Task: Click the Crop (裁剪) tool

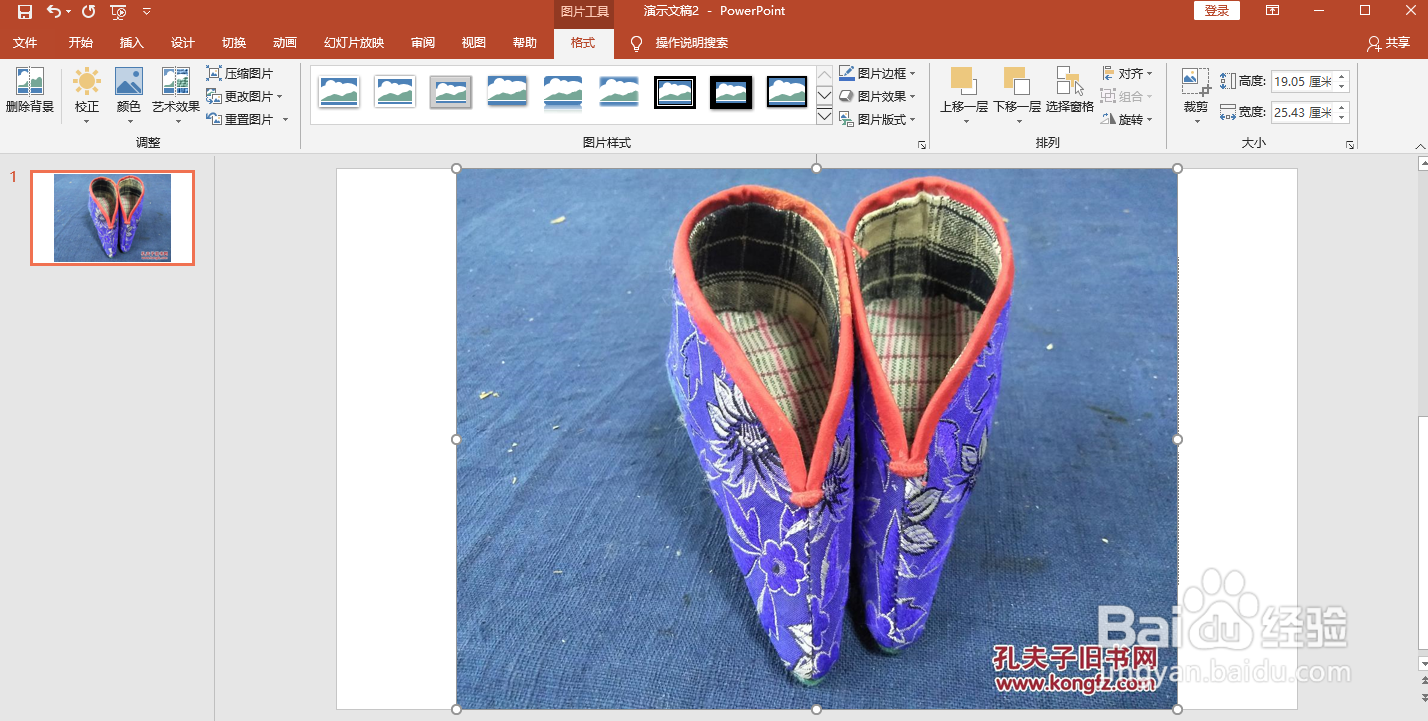Action: tap(1196, 96)
